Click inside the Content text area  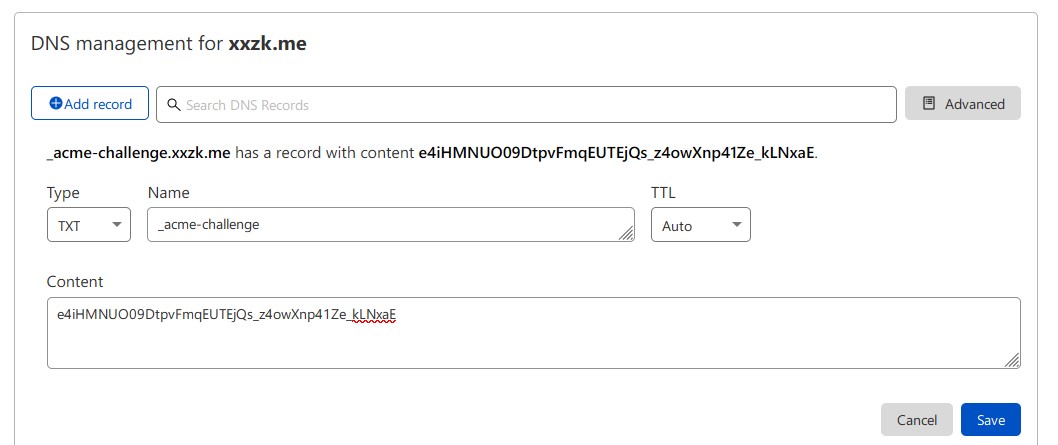(534, 333)
